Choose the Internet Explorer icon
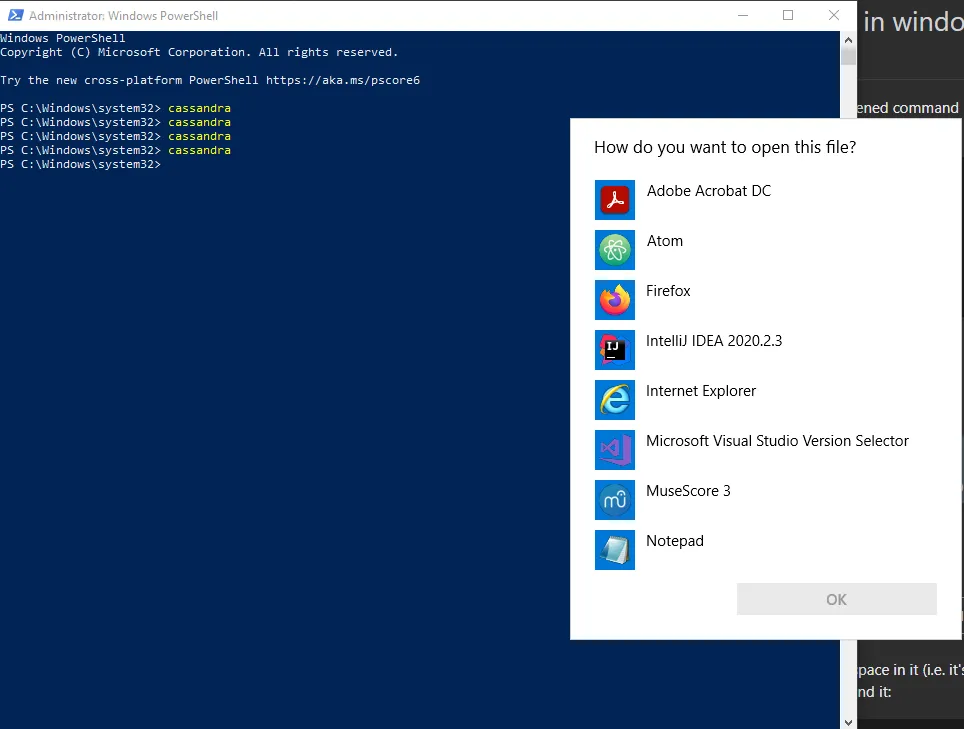964x729 pixels. (614, 400)
